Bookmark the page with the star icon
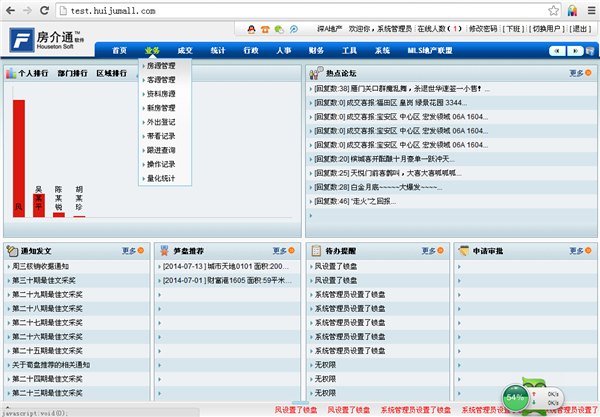The image size is (600, 417). (553, 10)
